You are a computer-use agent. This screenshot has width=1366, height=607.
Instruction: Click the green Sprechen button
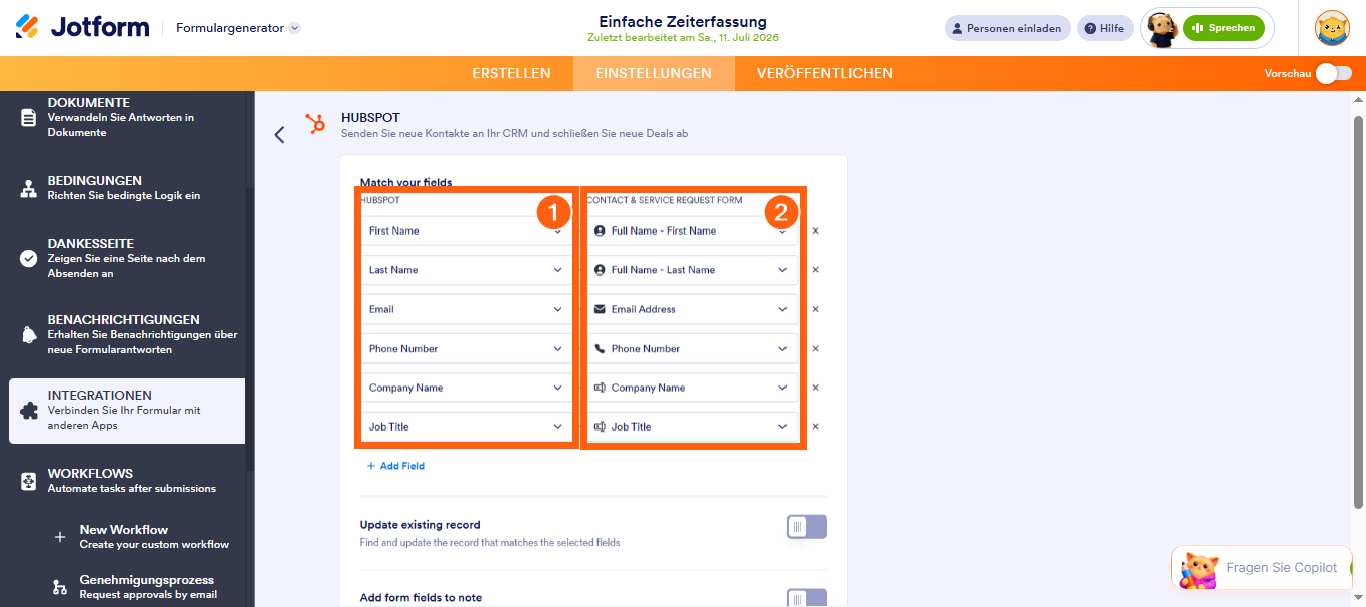pyautogui.click(x=1224, y=28)
